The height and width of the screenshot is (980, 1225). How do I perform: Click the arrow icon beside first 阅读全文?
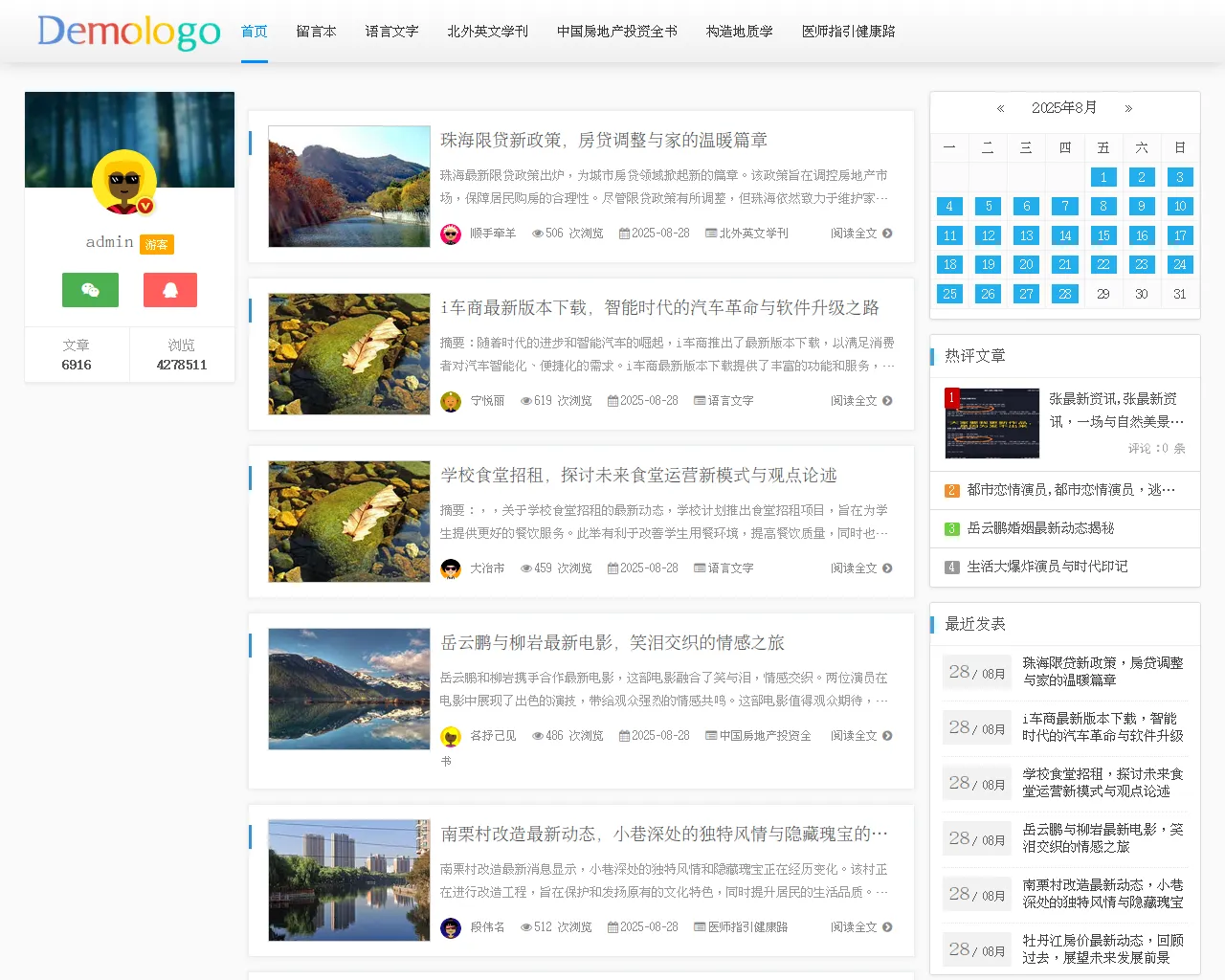[x=887, y=234]
